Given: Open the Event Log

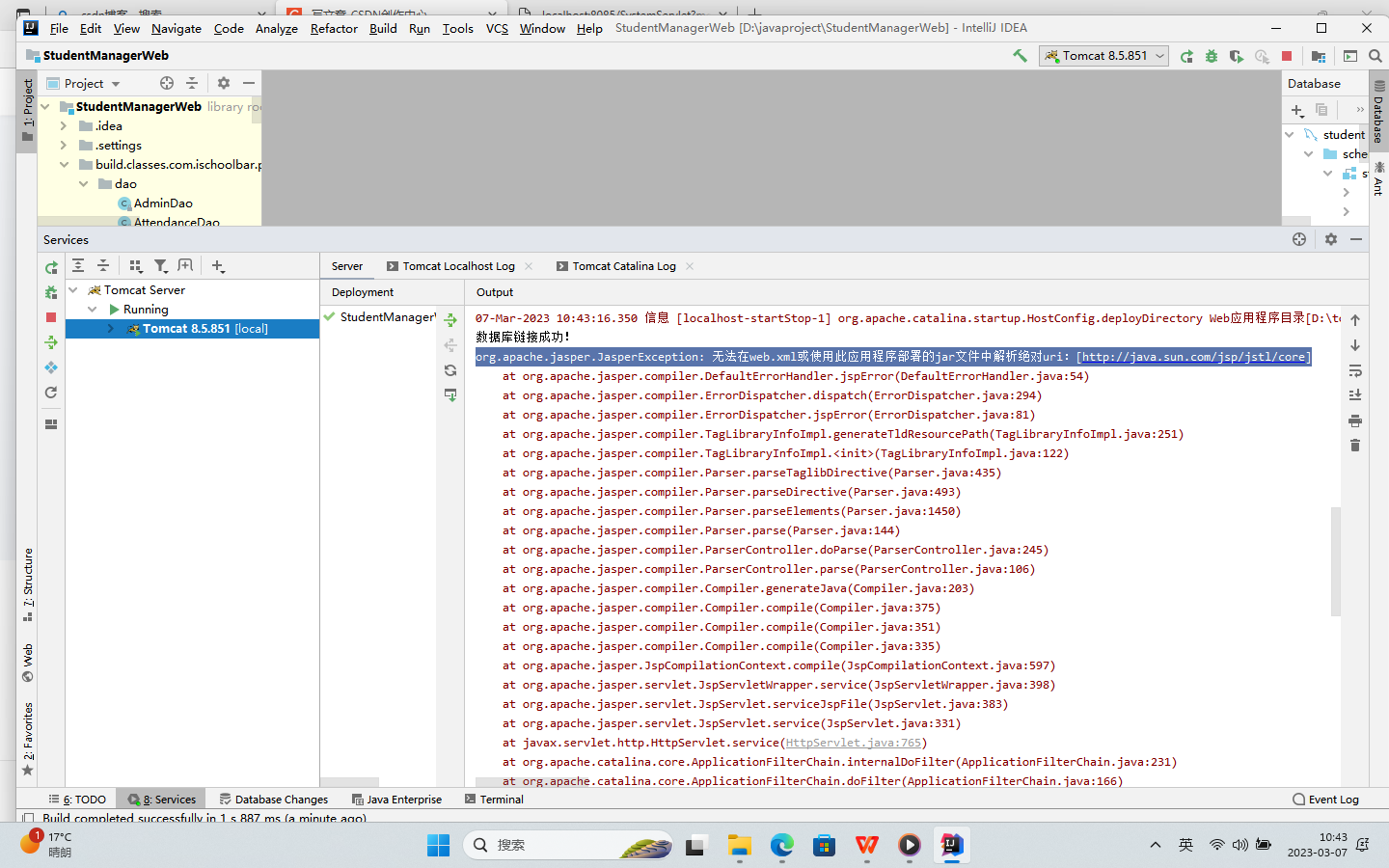Looking at the screenshot, I should point(1325,800).
